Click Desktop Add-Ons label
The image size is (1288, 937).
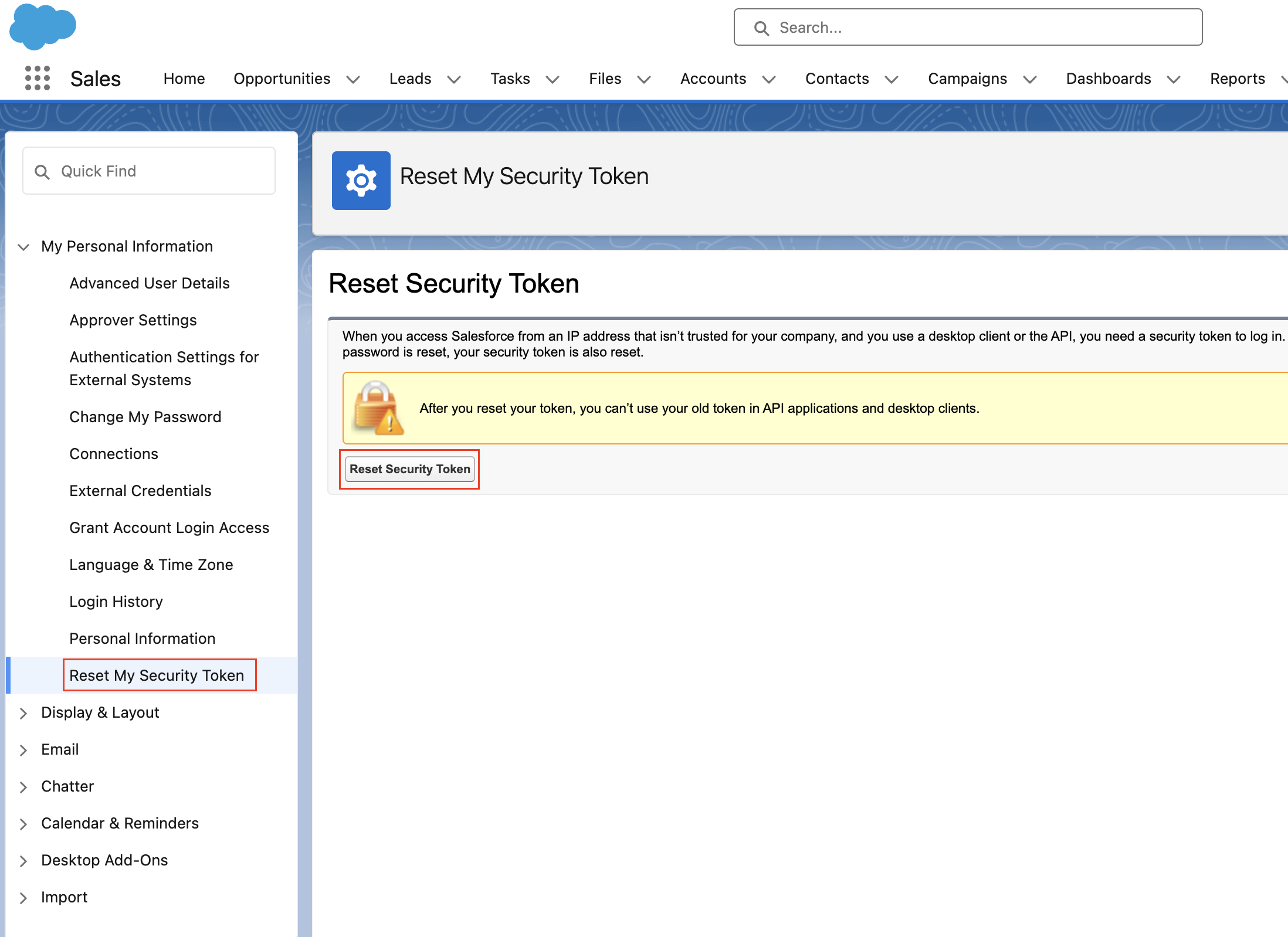(104, 860)
